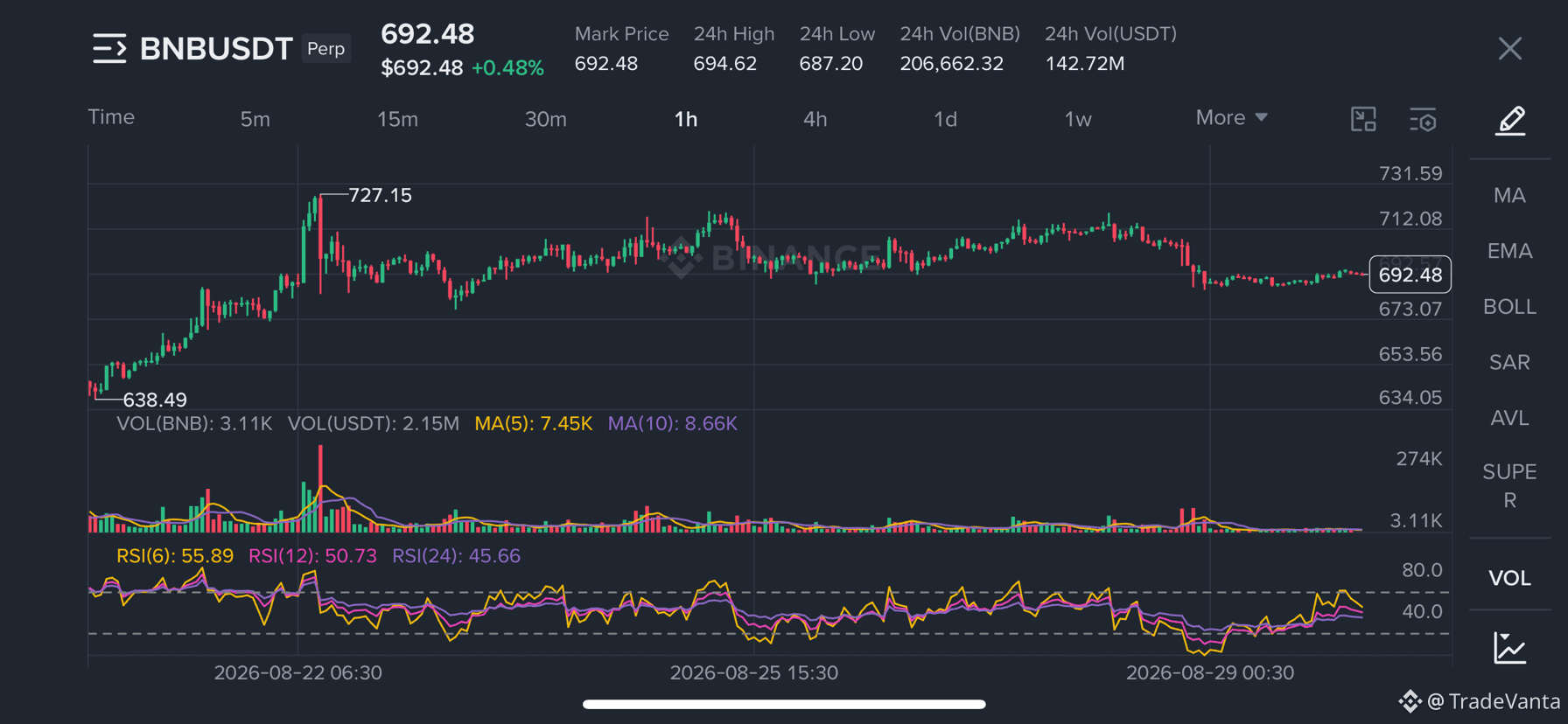
Task: Click the 638.49 low price marker
Action: (155, 400)
